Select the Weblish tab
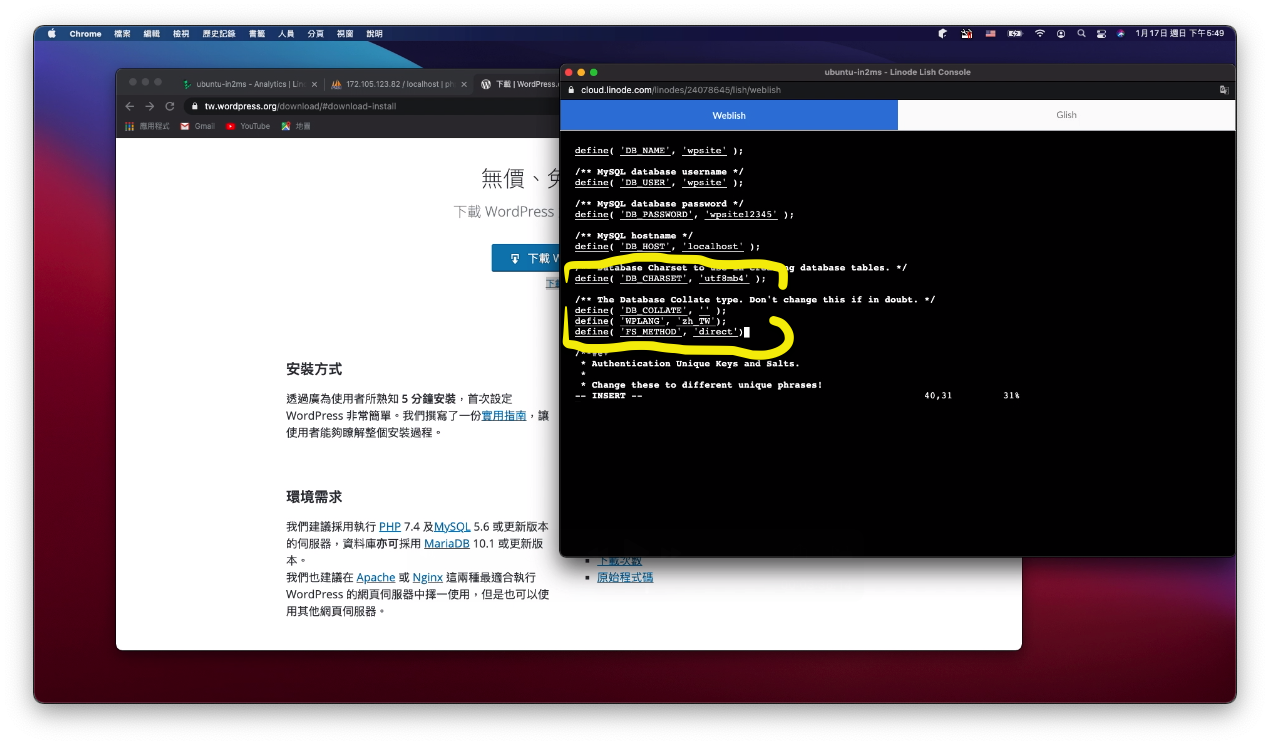Image resolution: width=1270 pixels, height=745 pixels. (x=729, y=115)
